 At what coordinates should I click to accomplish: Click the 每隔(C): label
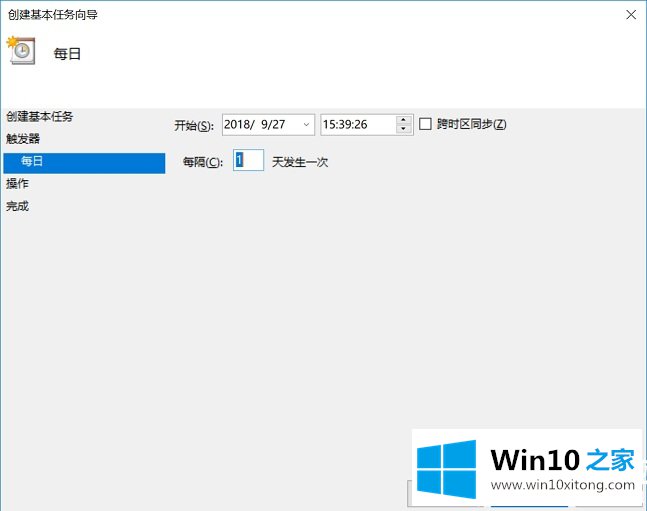coord(203,162)
